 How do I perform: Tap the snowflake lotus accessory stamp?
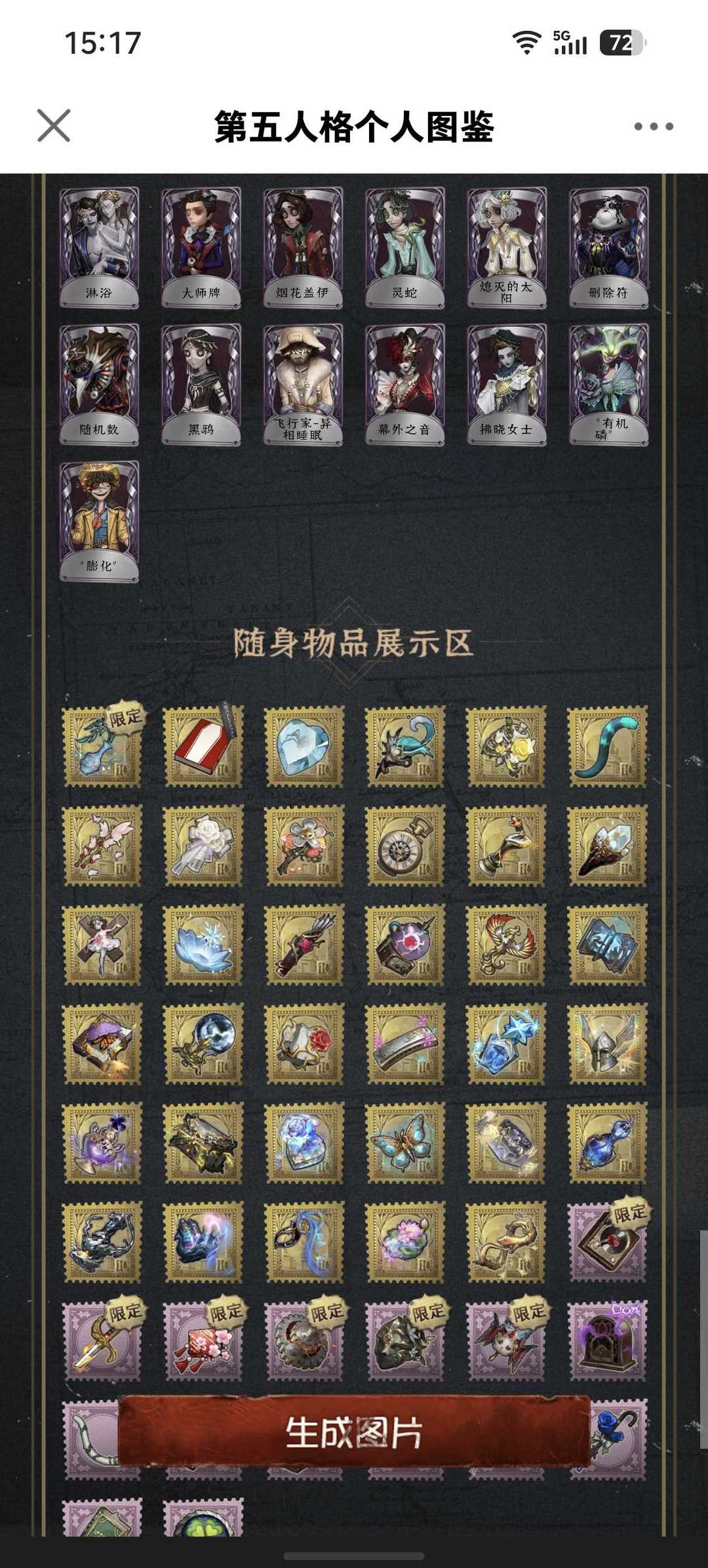click(x=203, y=945)
